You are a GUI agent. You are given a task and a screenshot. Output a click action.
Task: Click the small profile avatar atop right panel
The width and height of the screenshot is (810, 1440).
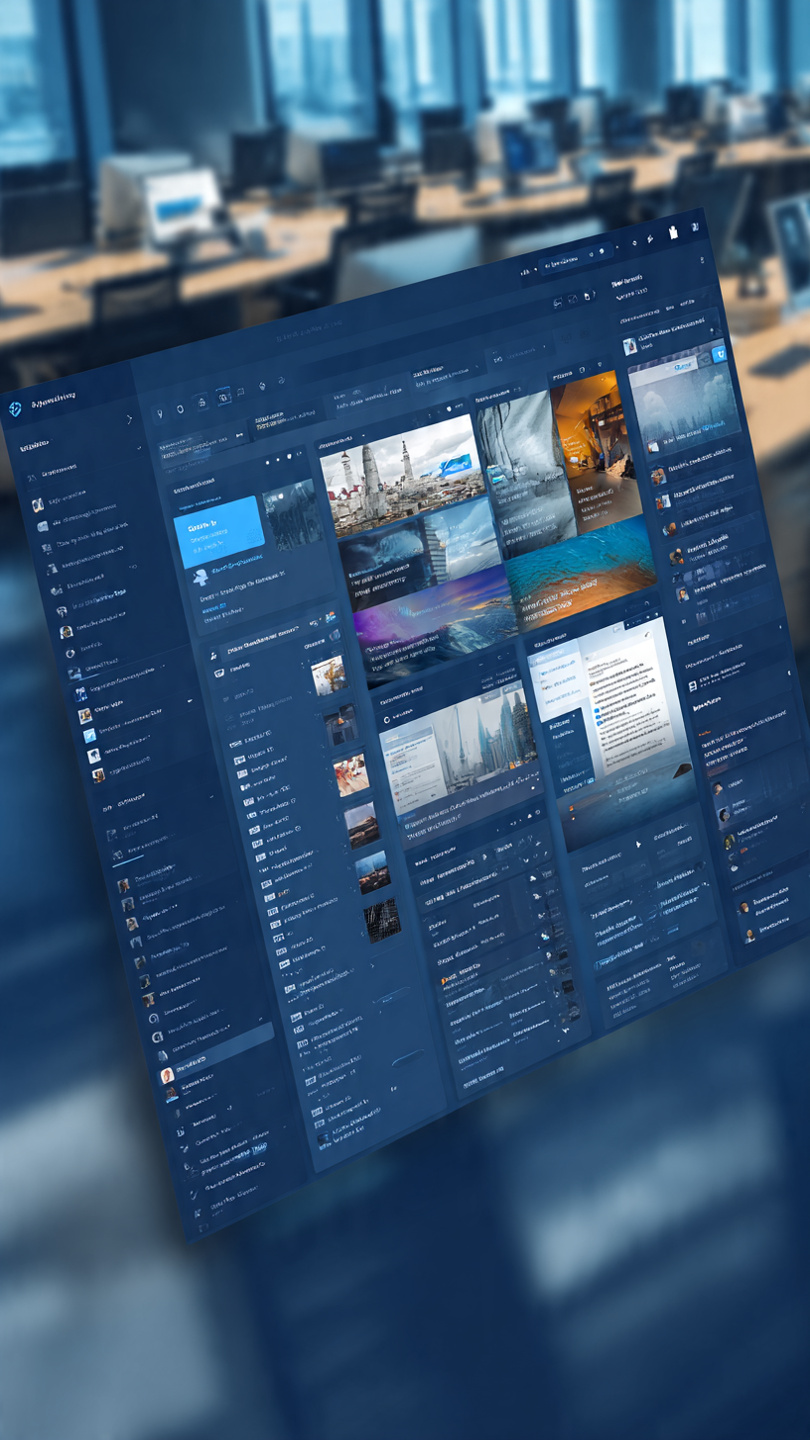(x=630, y=346)
